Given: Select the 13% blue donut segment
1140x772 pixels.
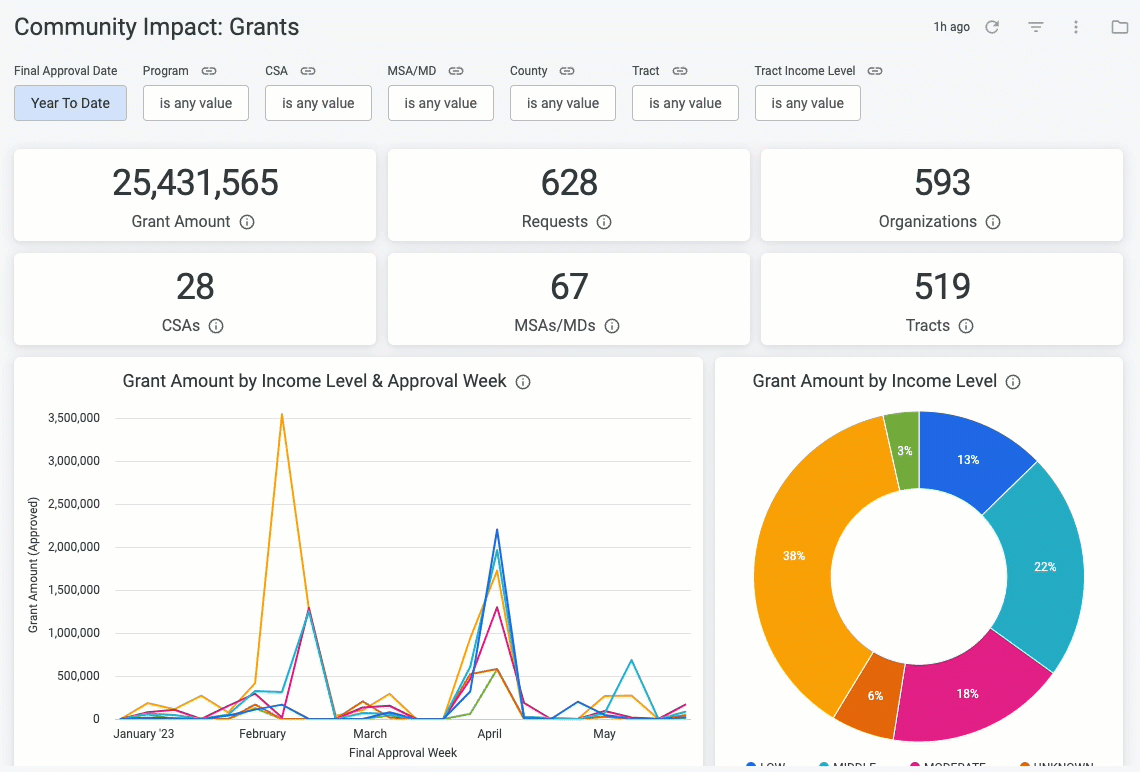Looking at the screenshot, I should (968, 459).
